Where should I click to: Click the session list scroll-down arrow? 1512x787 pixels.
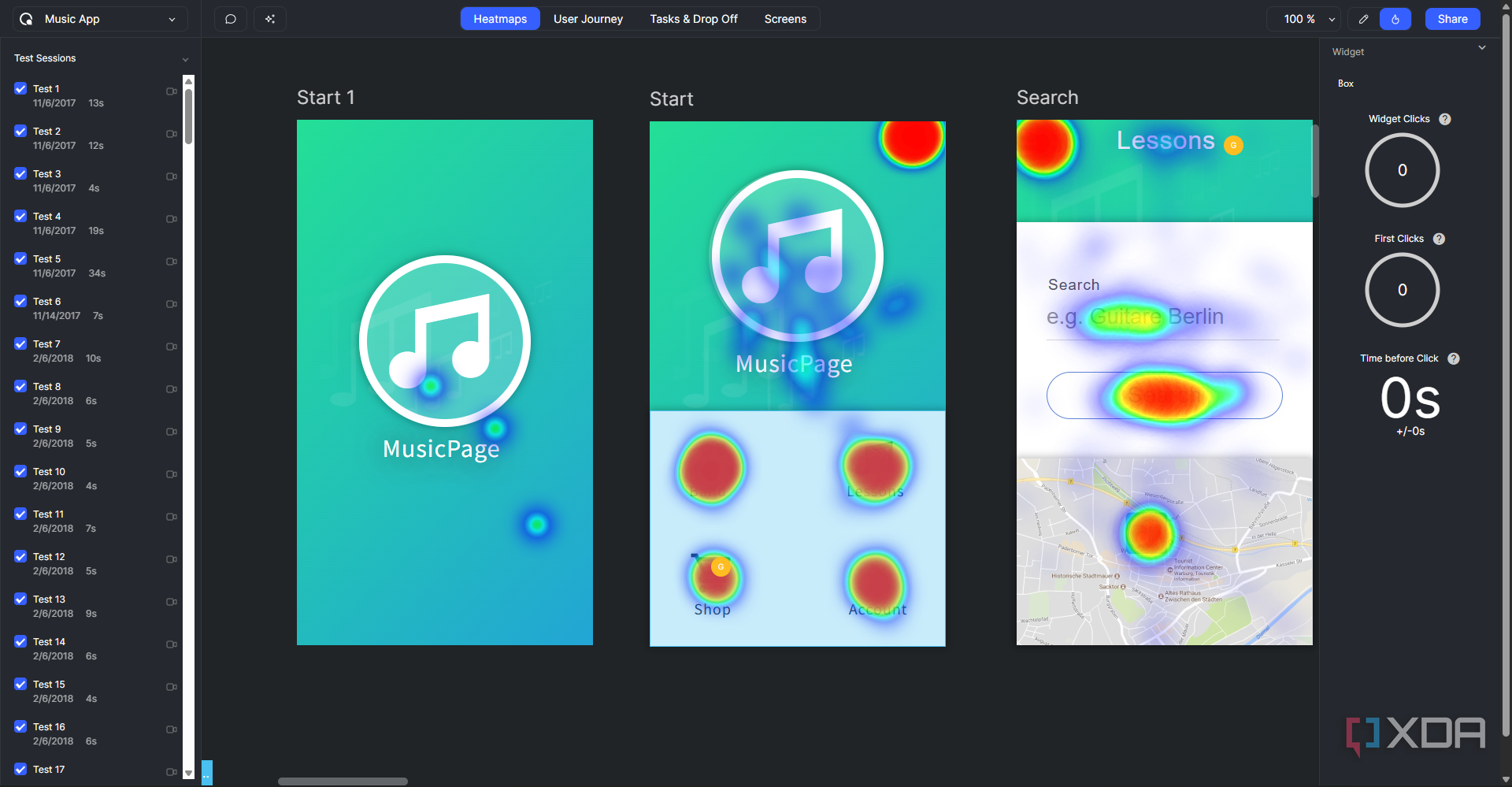pos(188,774)
